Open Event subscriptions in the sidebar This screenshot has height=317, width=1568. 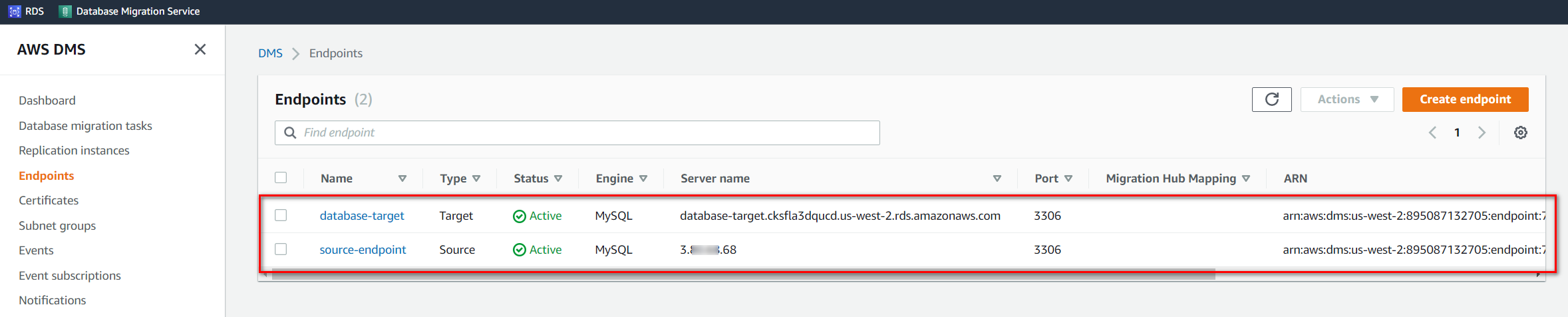70,276
